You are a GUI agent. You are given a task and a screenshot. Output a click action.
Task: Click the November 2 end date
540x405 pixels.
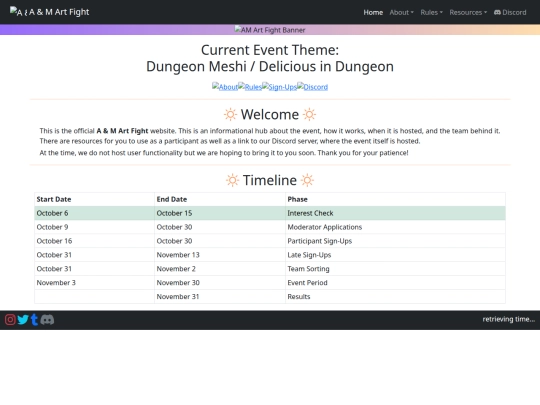[x=220, y=269]
